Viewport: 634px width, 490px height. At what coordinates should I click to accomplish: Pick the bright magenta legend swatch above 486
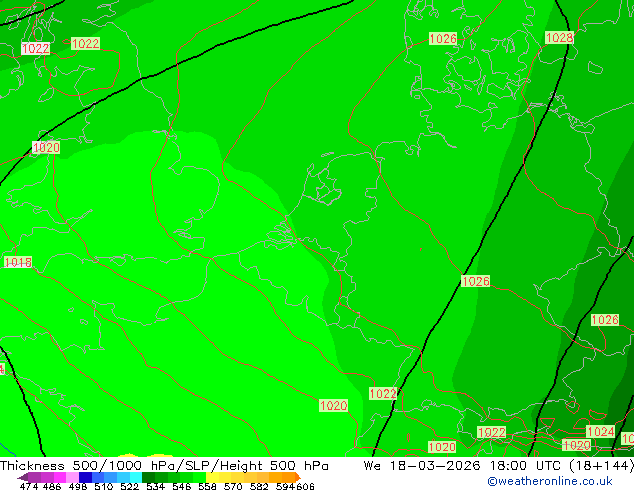[x=60, y=477]
